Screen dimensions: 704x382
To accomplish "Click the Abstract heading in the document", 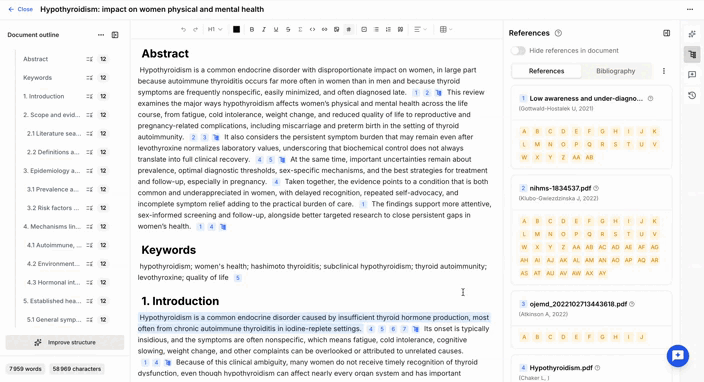I will click(165, 54).
